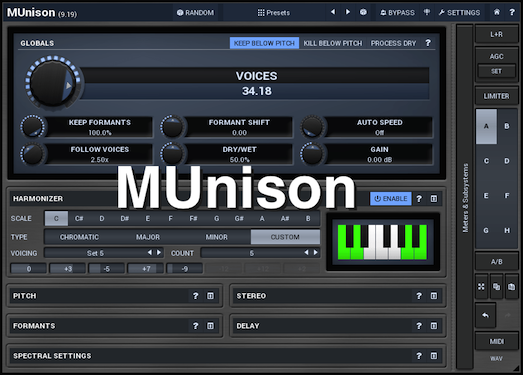Open help question mark in top bar
The height and width of the screenshot is (375, 523).
(512, 12)
